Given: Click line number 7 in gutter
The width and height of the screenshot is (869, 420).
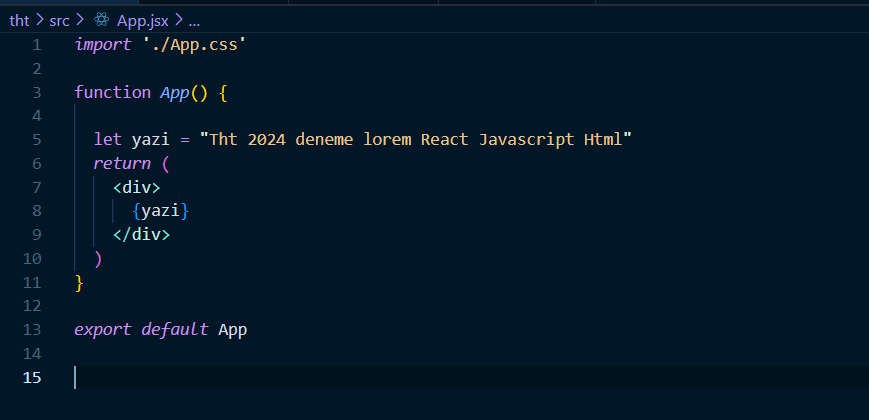Looking at the screenshot, I should [37, 187].
